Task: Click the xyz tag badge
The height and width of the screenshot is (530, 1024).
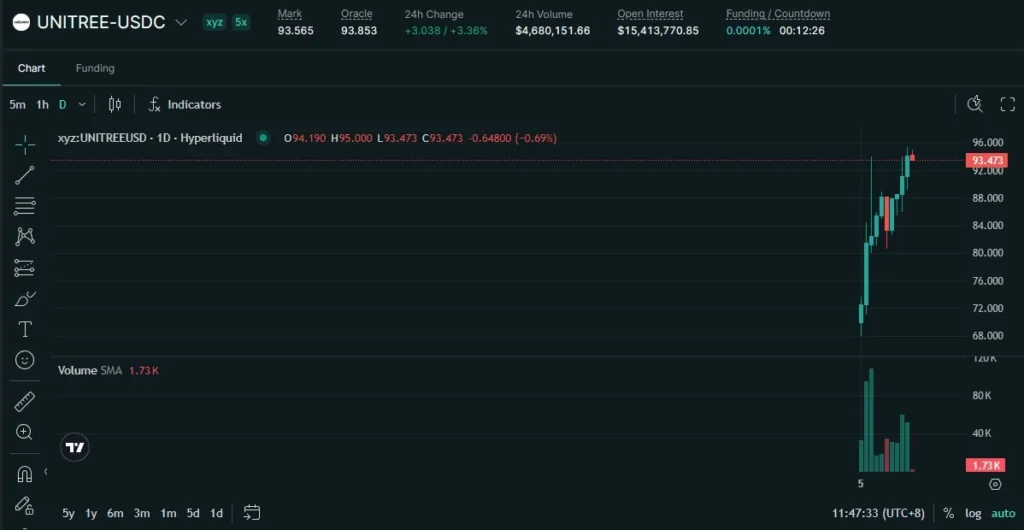Action: click(x=215, y=22)
